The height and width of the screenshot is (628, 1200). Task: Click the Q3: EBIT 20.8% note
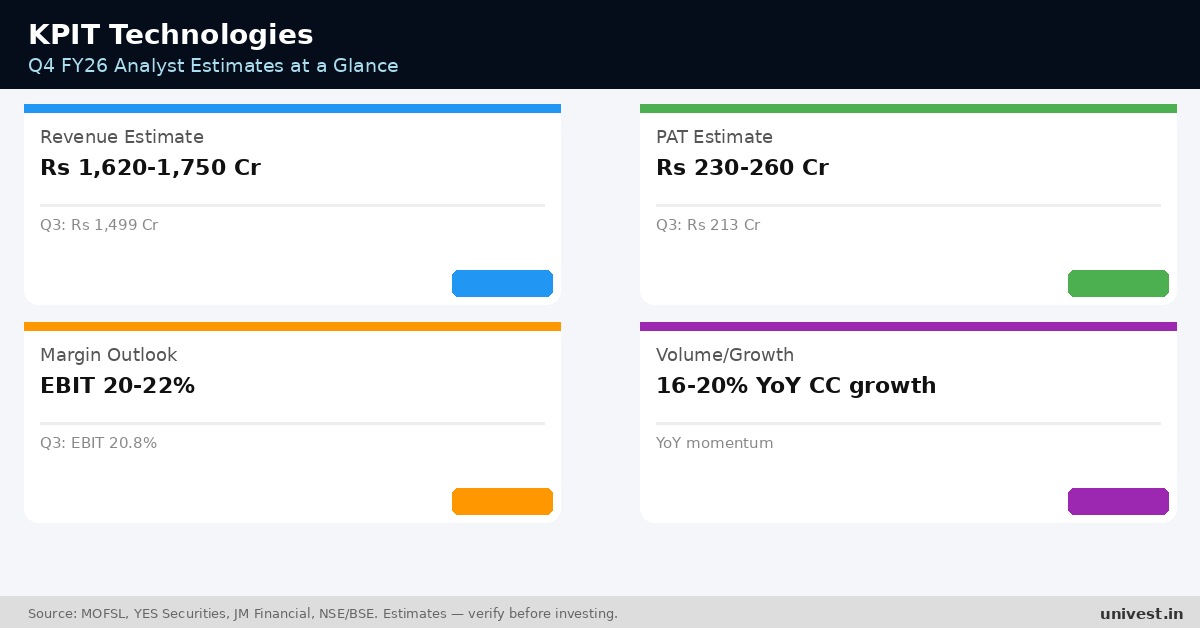(98, 443)
